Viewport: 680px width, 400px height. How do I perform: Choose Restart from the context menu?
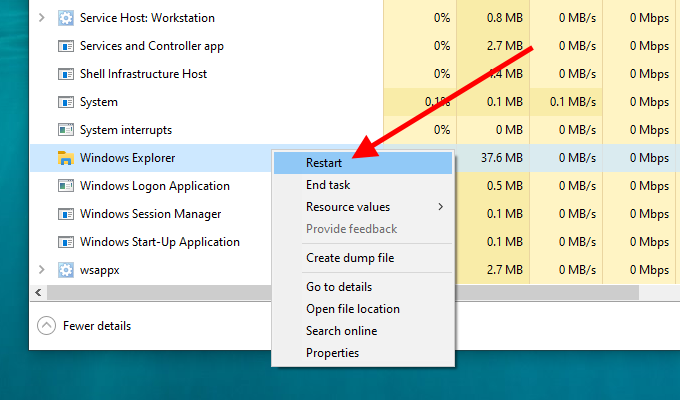(324, 163)
